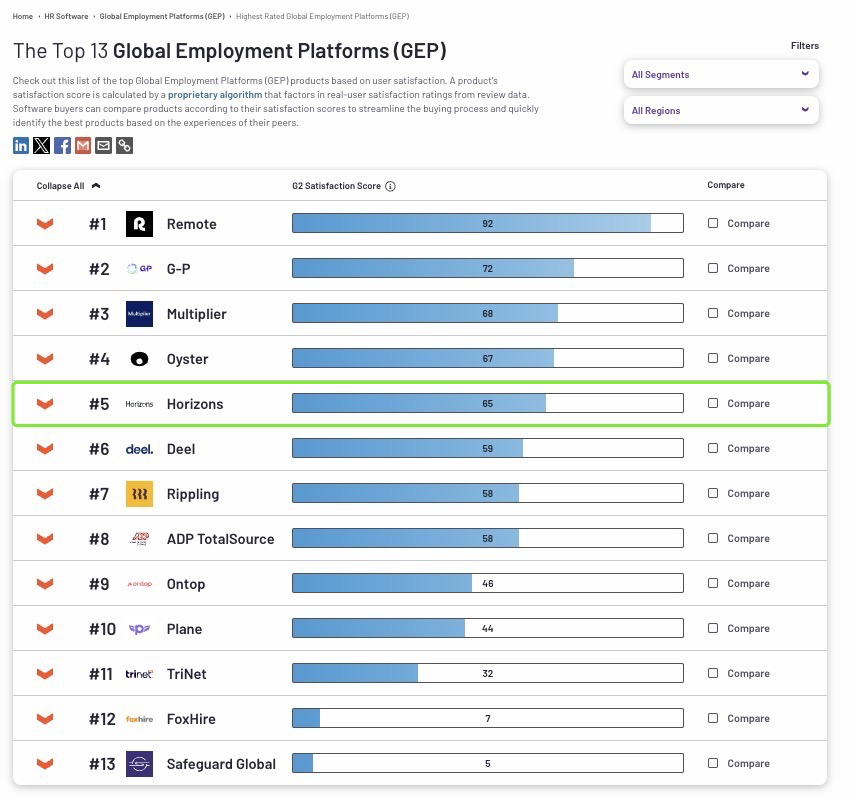The height and width of the screenshot is (796, 853).
Task: Share by email envelope icon
Action: pyautogui.click(x=103, y=145)
